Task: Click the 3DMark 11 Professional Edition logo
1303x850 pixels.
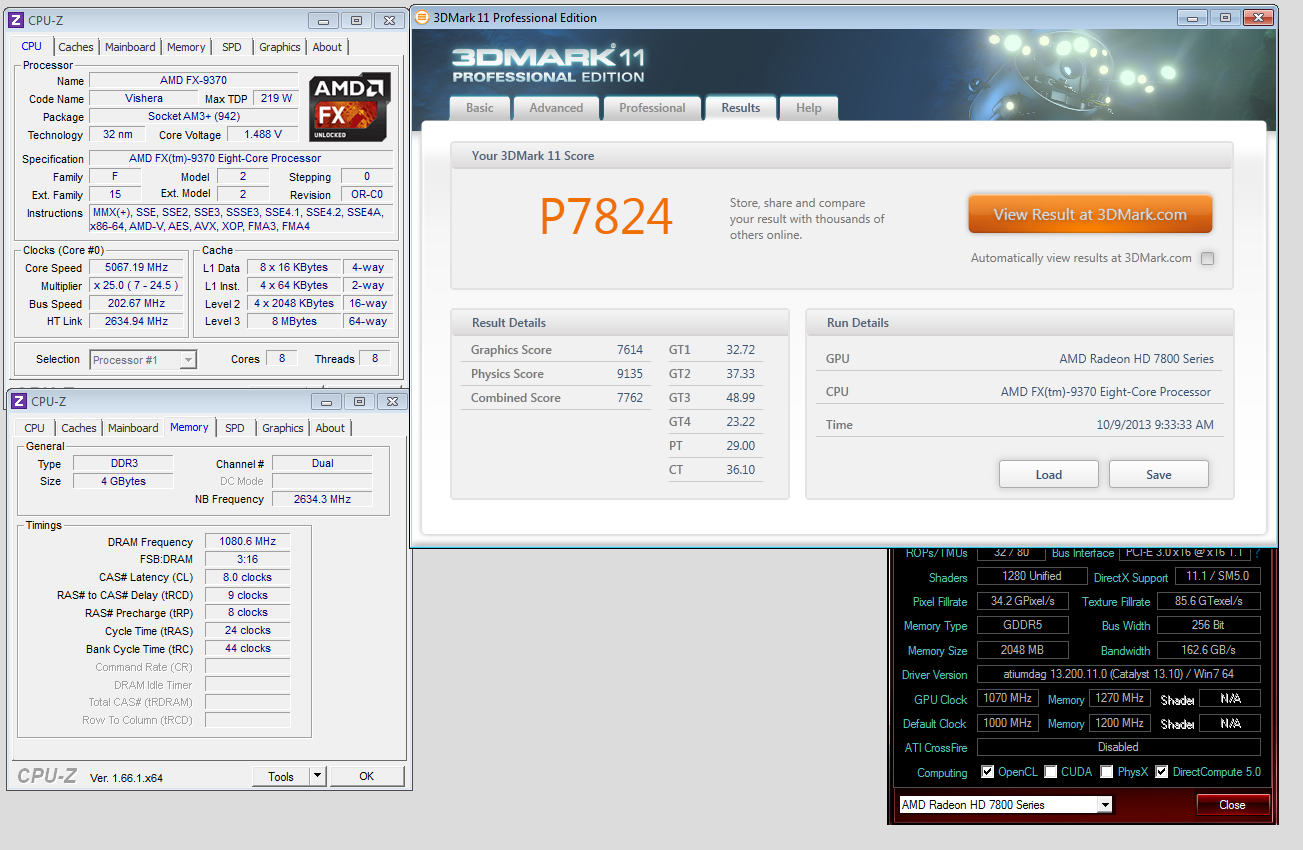Action: [x=548, y=66]
